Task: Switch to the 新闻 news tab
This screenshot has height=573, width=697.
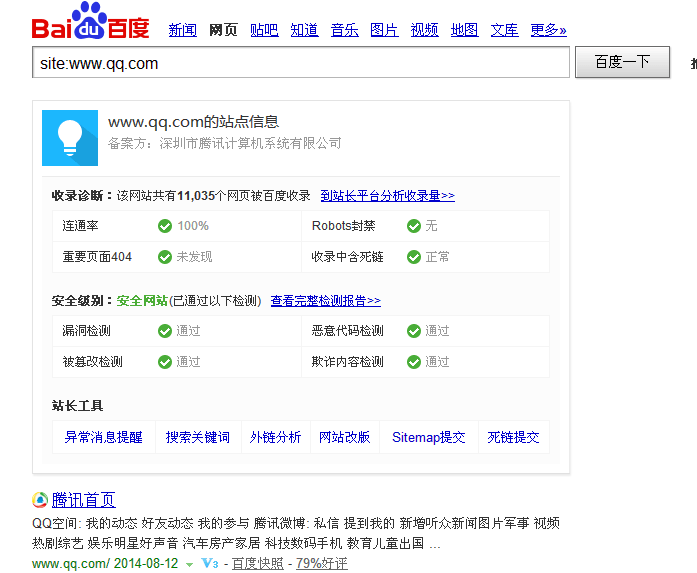Action: click(182, 30)
